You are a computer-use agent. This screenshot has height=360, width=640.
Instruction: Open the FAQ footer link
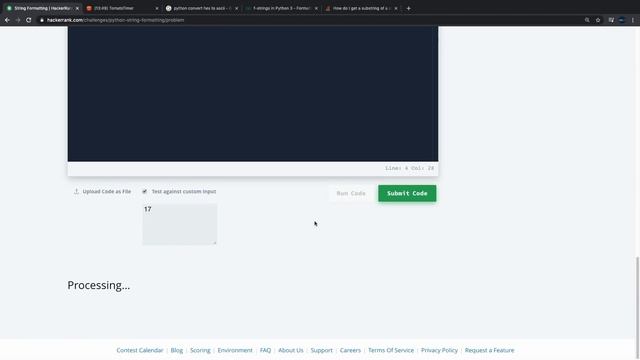tap(265, 350)
